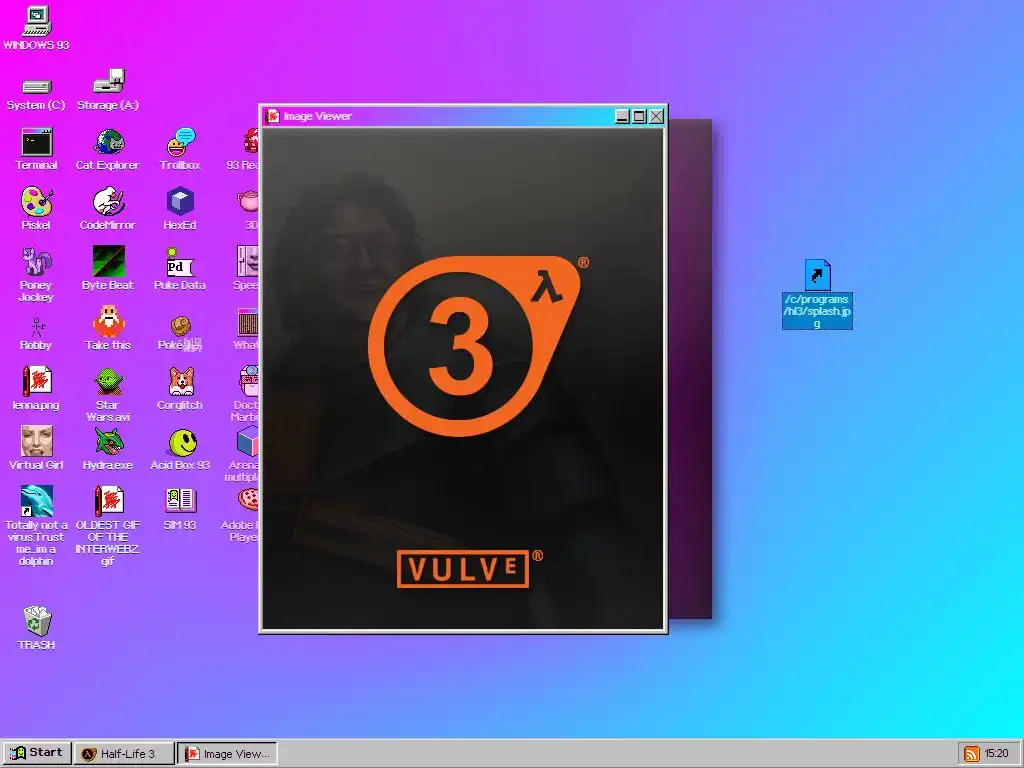The image size is (1024, 768).
Task: Open the TRASH recycle bin icon
Action: tap(37, 620)
